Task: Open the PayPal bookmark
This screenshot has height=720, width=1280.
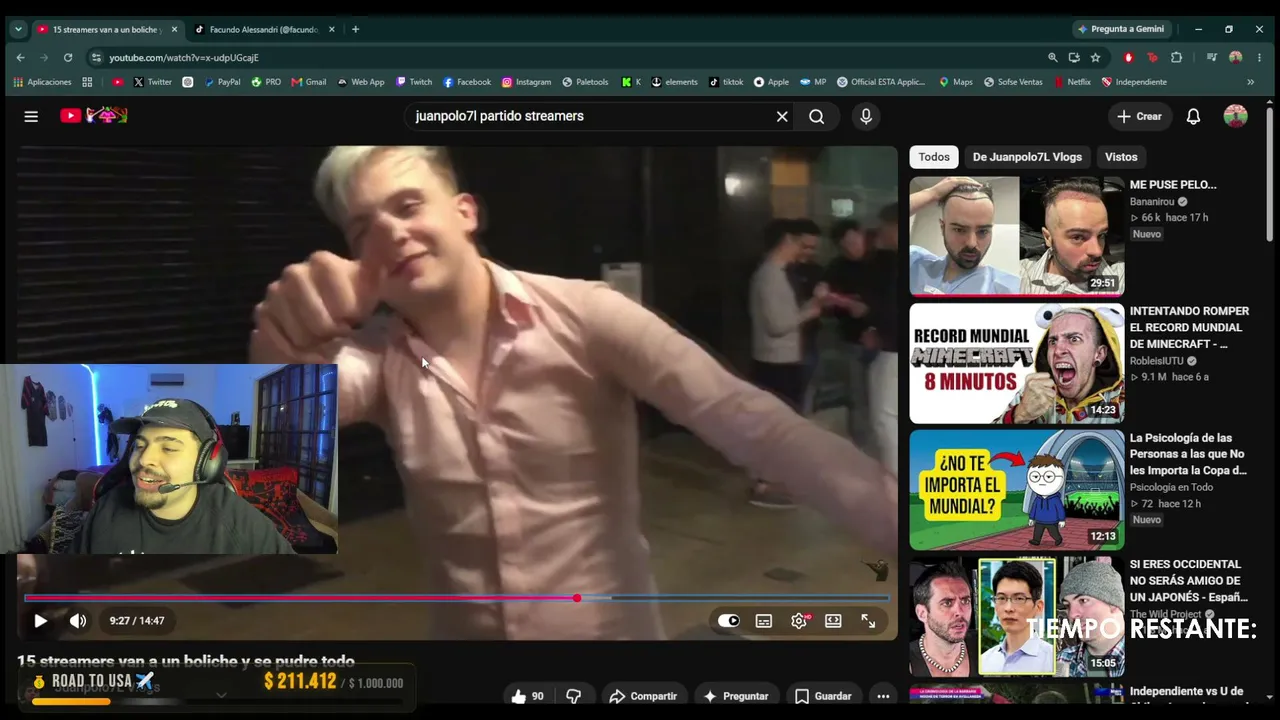Action: tap(222, 82)
